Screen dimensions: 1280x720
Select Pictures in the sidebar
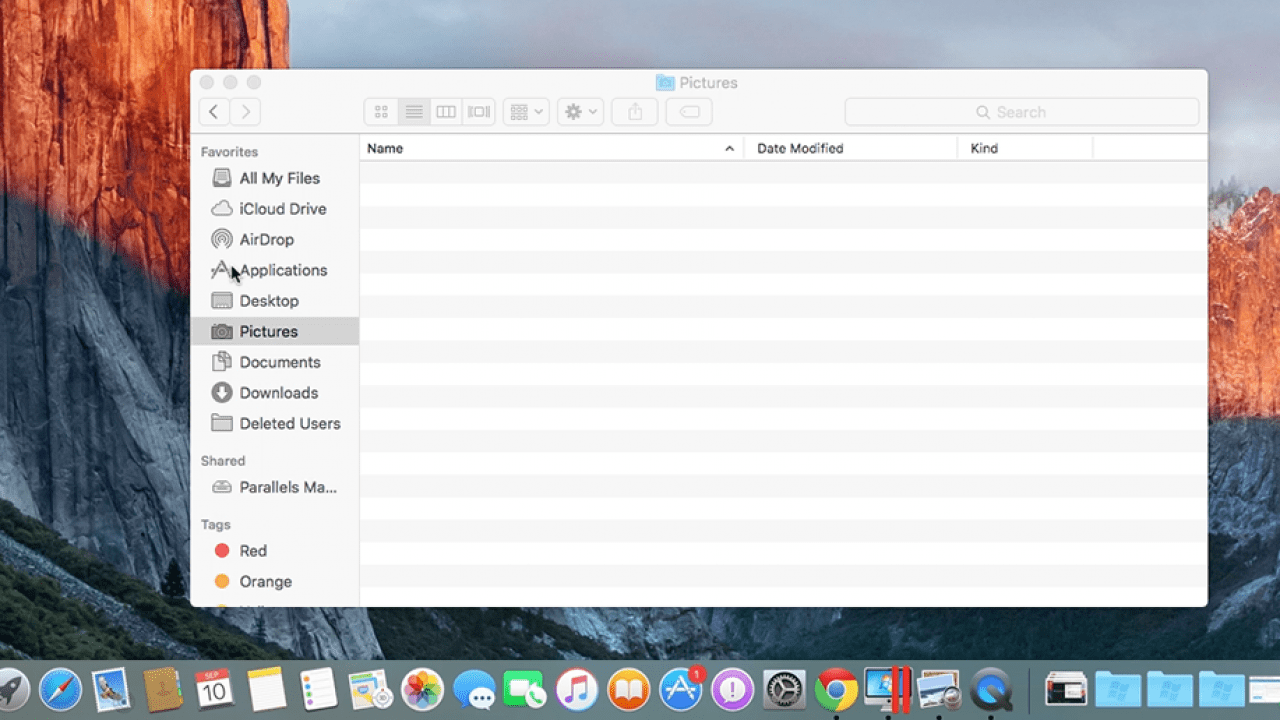point(274,331)
